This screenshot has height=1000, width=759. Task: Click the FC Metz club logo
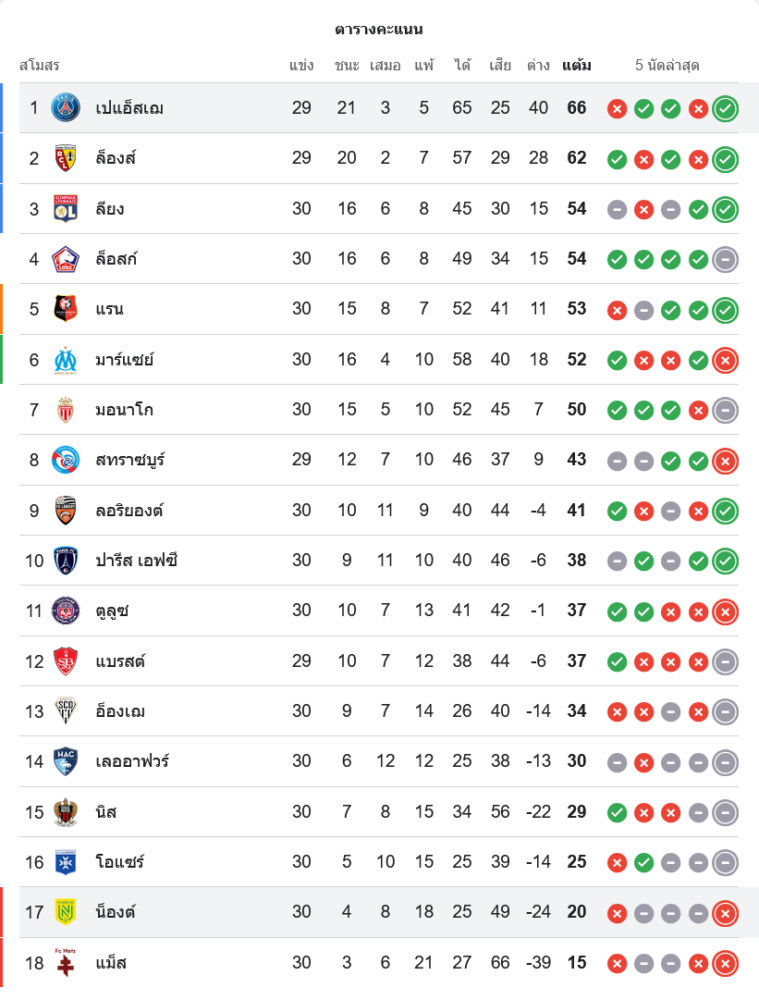click(66, 962)
